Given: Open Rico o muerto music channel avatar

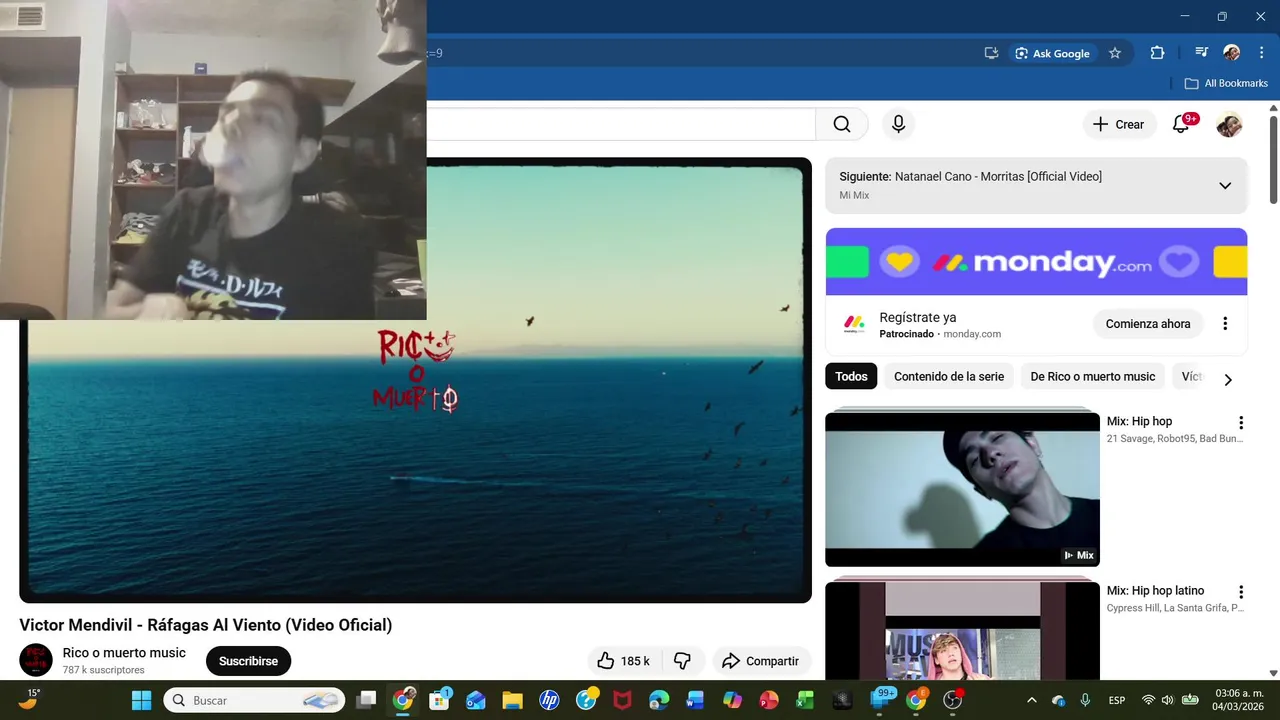Looking at the screenshot, I should [x=36, y=660].
